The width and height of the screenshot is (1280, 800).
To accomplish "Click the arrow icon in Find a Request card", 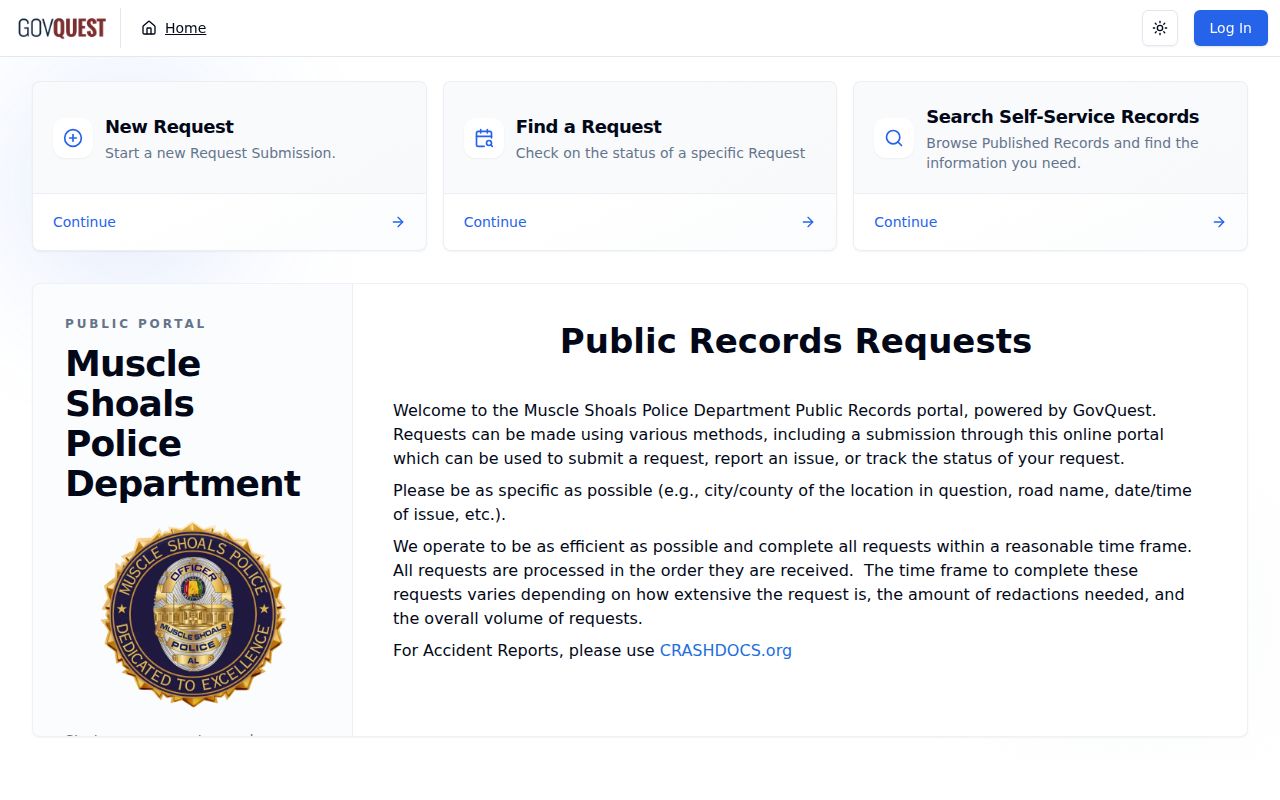I will coord(808,222).
